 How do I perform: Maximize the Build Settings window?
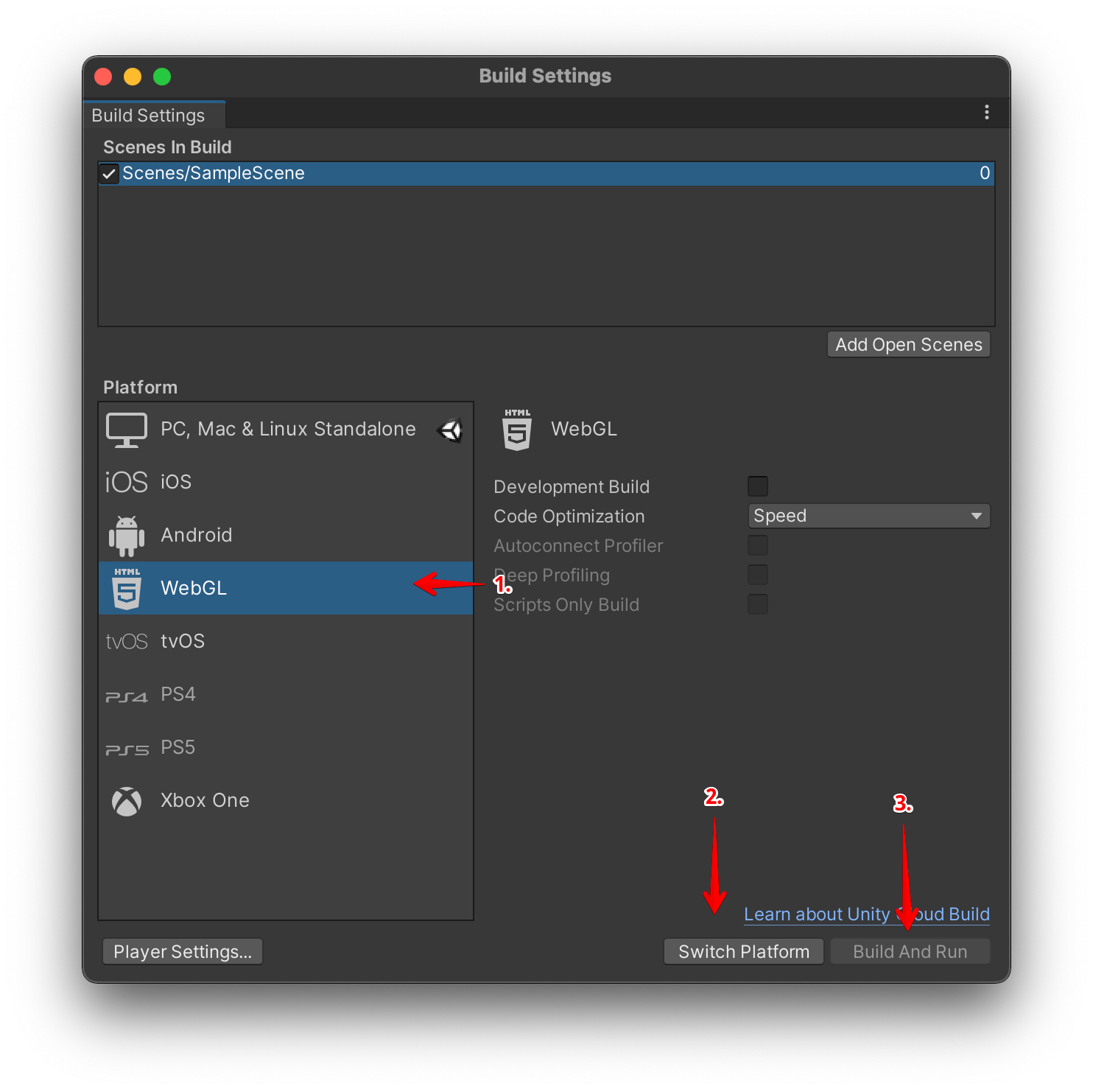click(x=162, y=77)
